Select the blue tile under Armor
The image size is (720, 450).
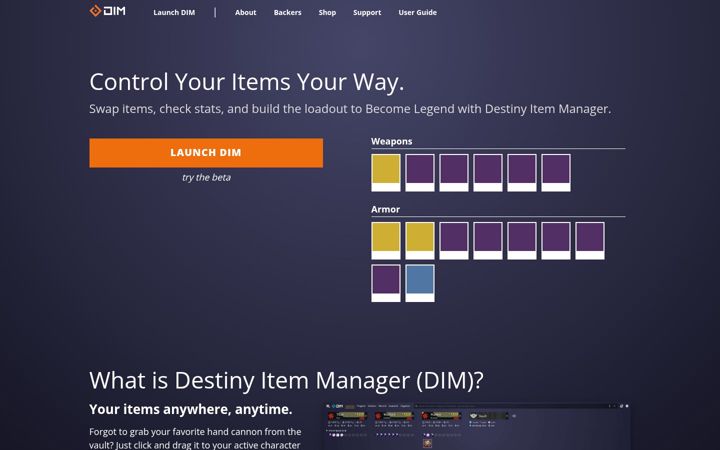point(420,283)
